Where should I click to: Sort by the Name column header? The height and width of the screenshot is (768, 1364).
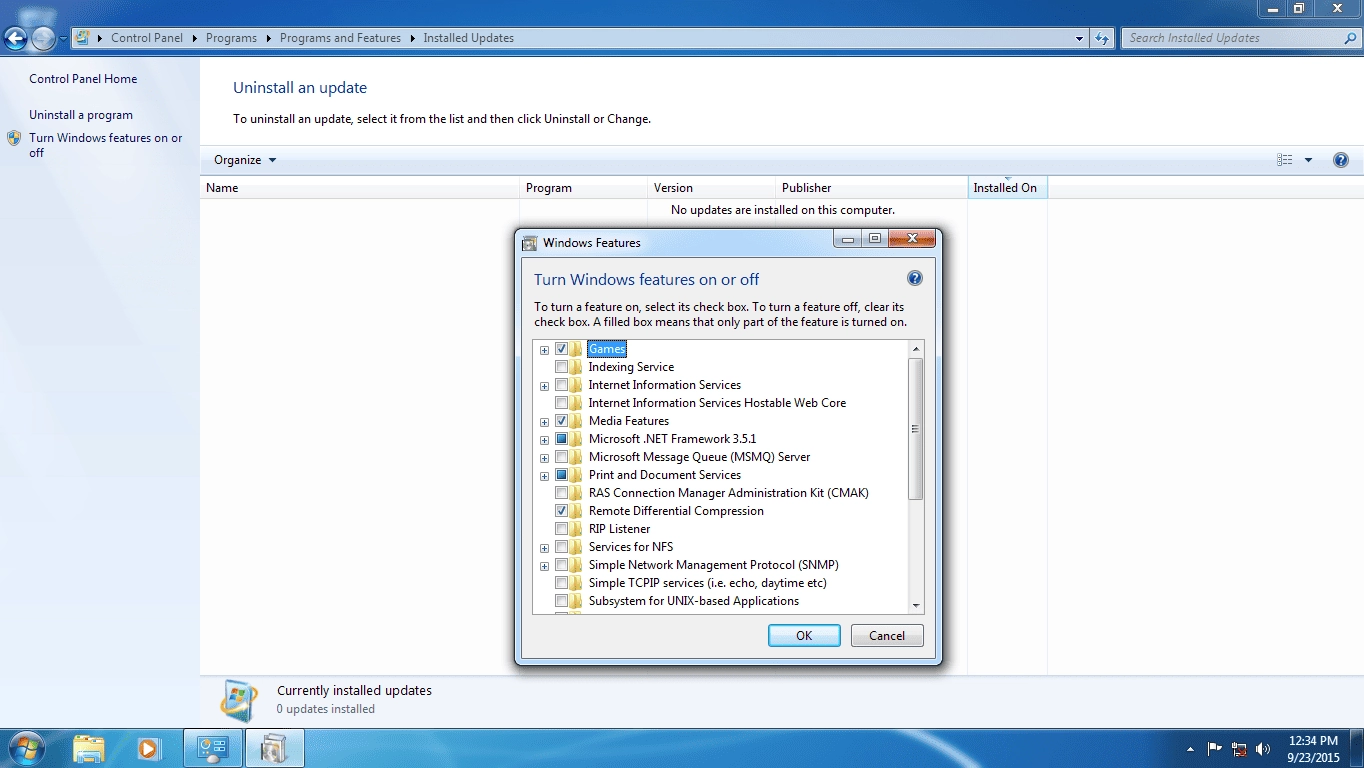360,187
